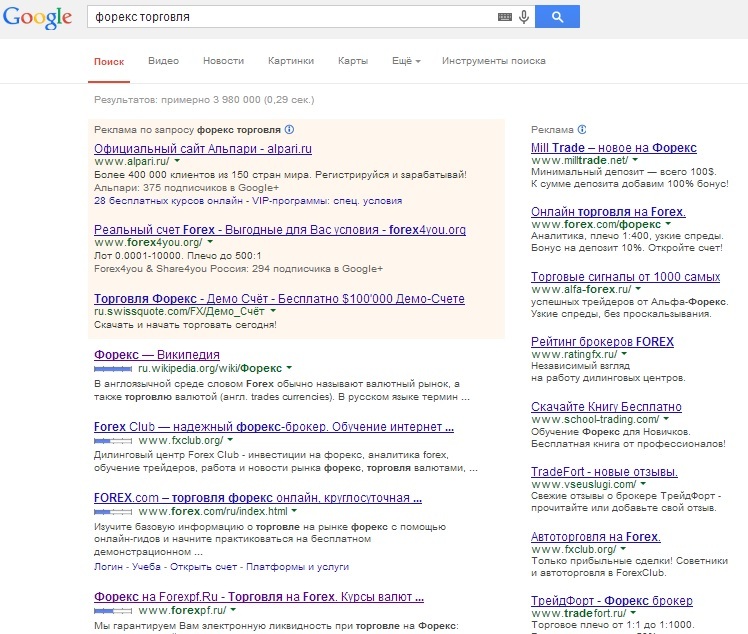Viewport: 748px width, 634px height.
Task: Expand arrow next to ru.swissquote.com URL
Action: [273, 311]
